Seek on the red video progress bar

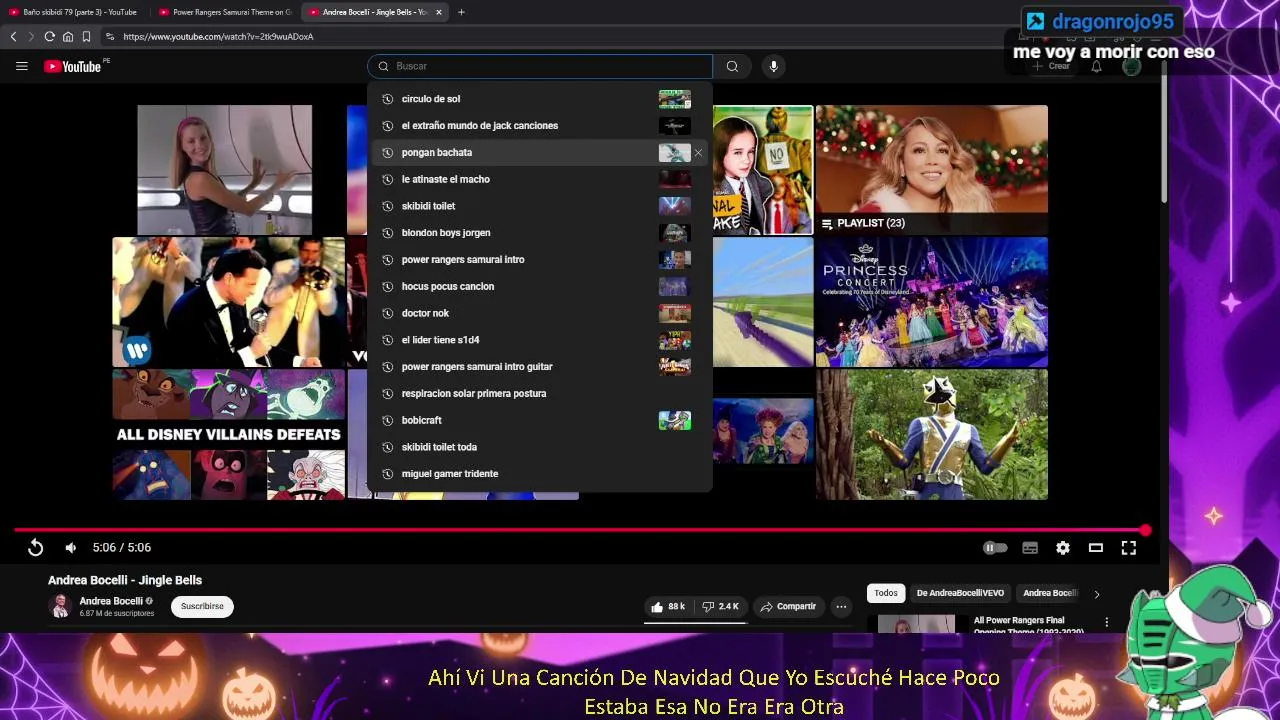click(580, 530)
